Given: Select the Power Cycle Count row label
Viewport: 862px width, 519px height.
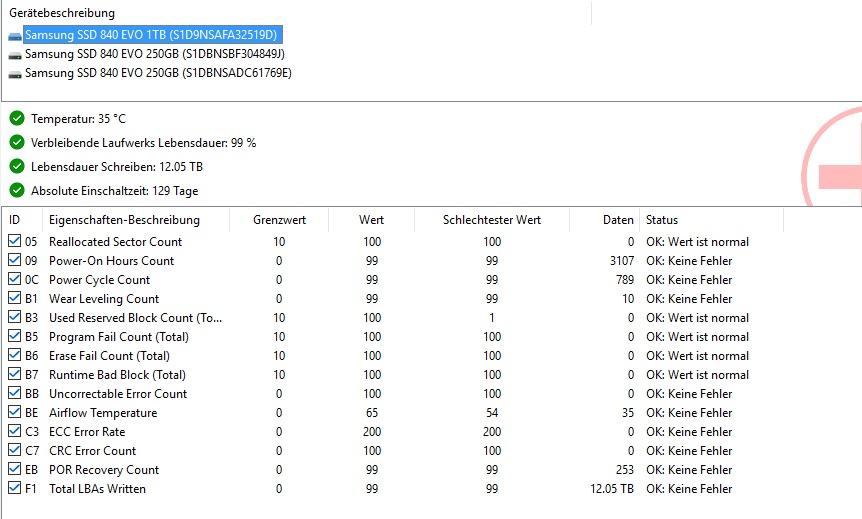Looking at the screenshot, I should (x=100, y=280).
